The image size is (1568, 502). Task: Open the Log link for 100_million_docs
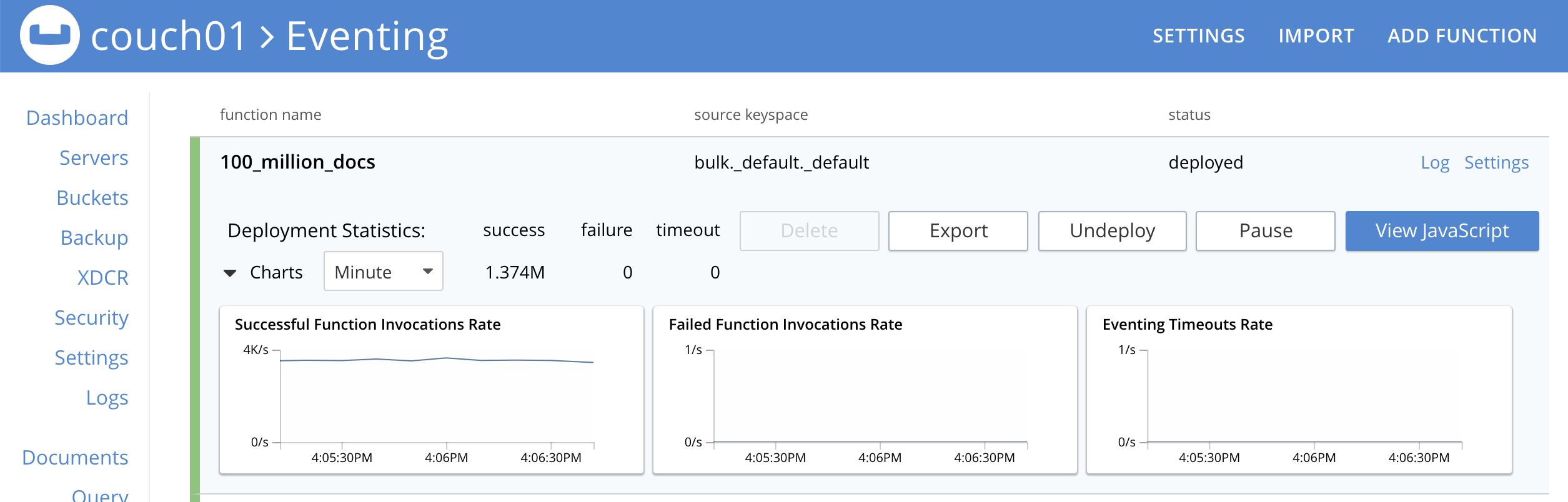pyautogui.click(x=1435, y=162)
